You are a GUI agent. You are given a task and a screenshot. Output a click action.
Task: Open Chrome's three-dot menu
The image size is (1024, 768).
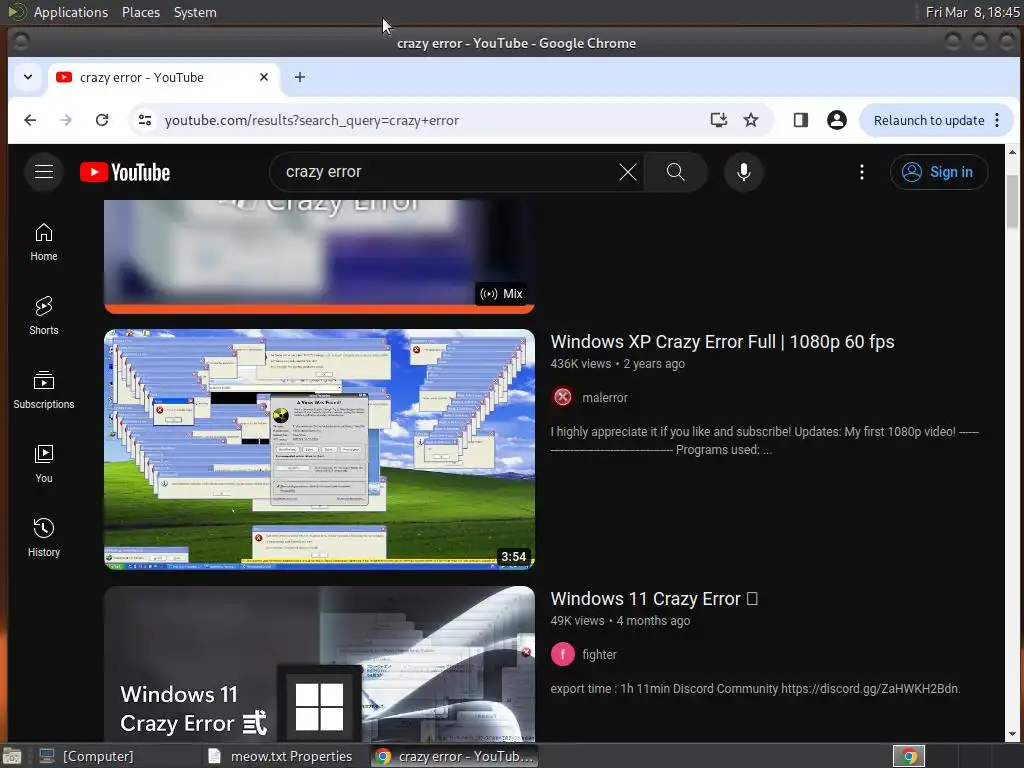tap(997, 120)
